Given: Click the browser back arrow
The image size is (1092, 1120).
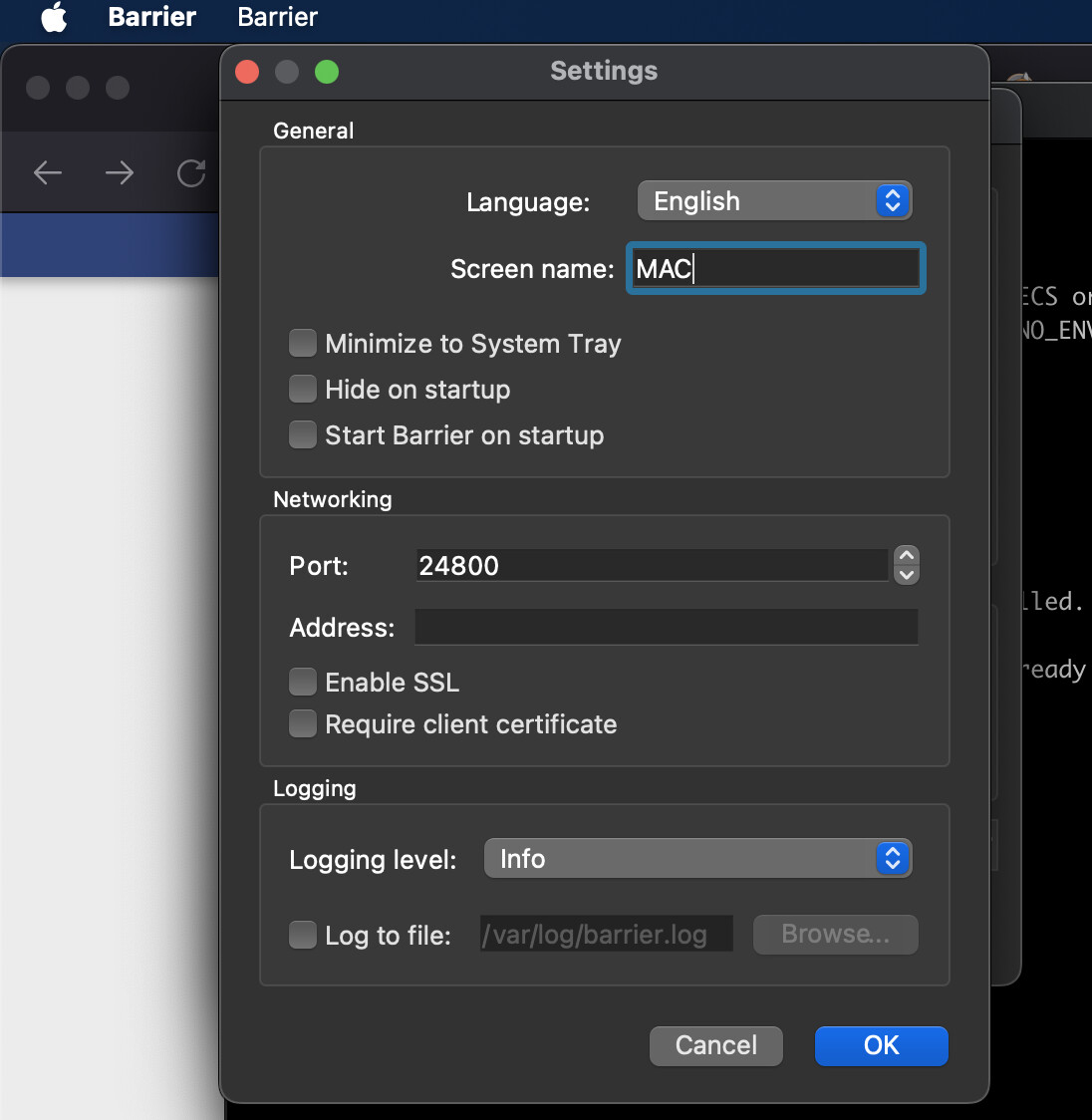Looking at the screenshot, I should pos(48,173).
